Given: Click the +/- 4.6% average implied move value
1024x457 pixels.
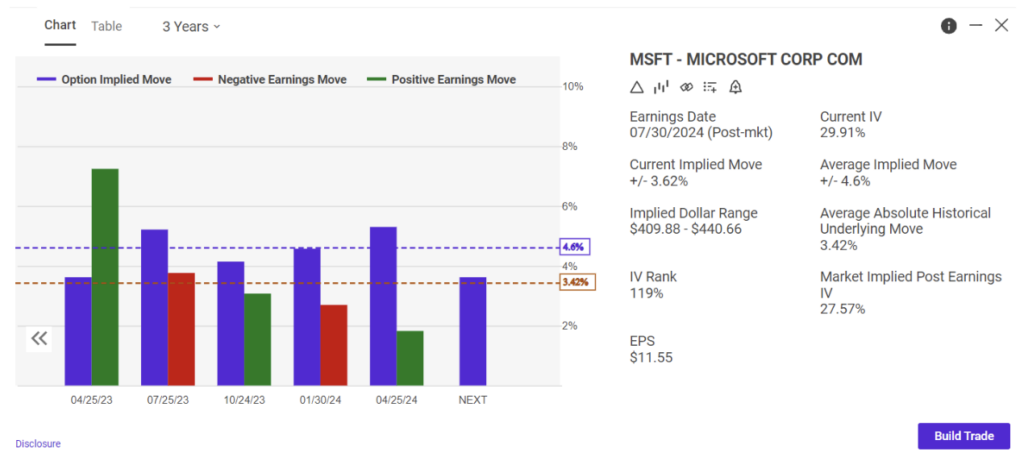Looking at the screenshot, I should [845, 181].
